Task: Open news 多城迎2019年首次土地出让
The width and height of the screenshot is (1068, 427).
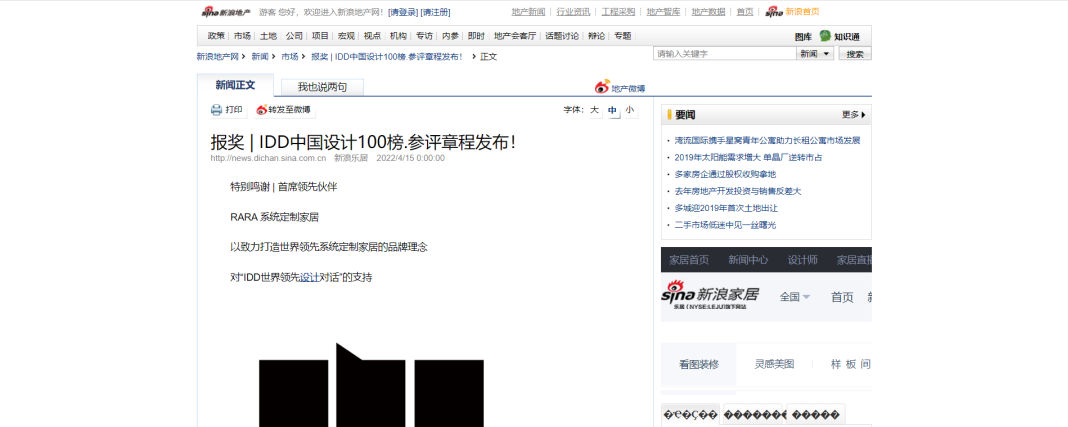Action: (725, 208)
